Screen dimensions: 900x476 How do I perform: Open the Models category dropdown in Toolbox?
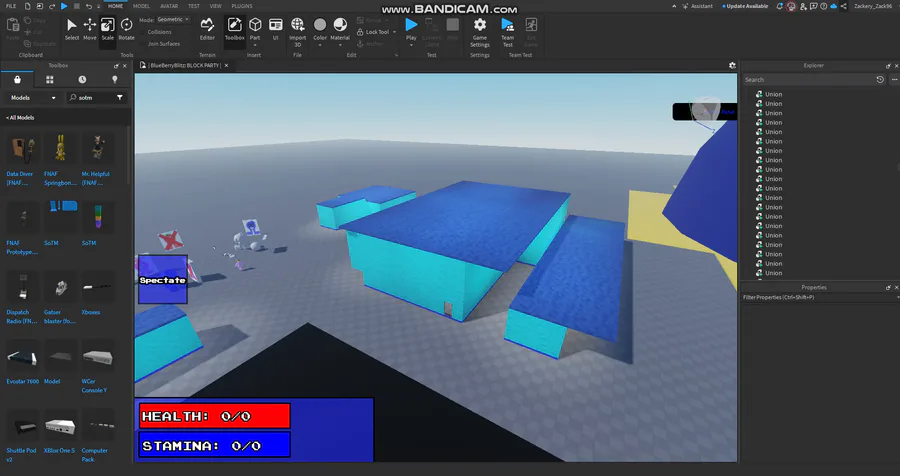(x=33, y=98)
